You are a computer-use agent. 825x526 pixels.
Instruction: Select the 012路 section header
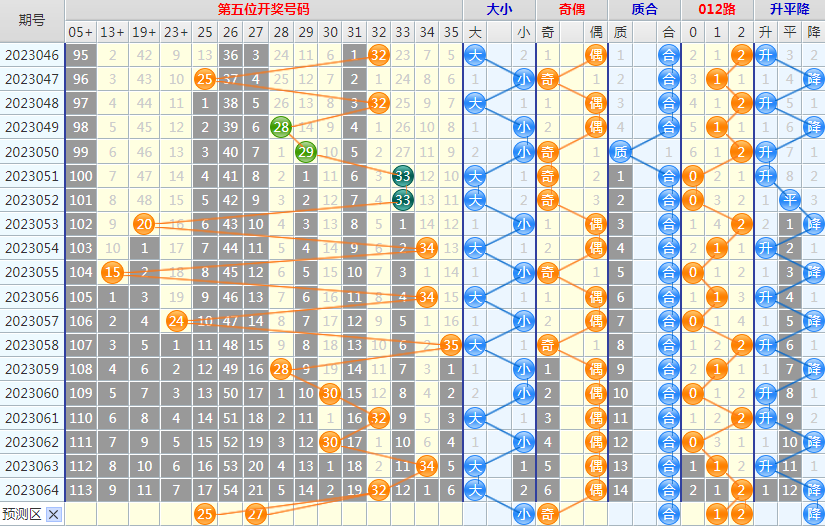[717, 9]
